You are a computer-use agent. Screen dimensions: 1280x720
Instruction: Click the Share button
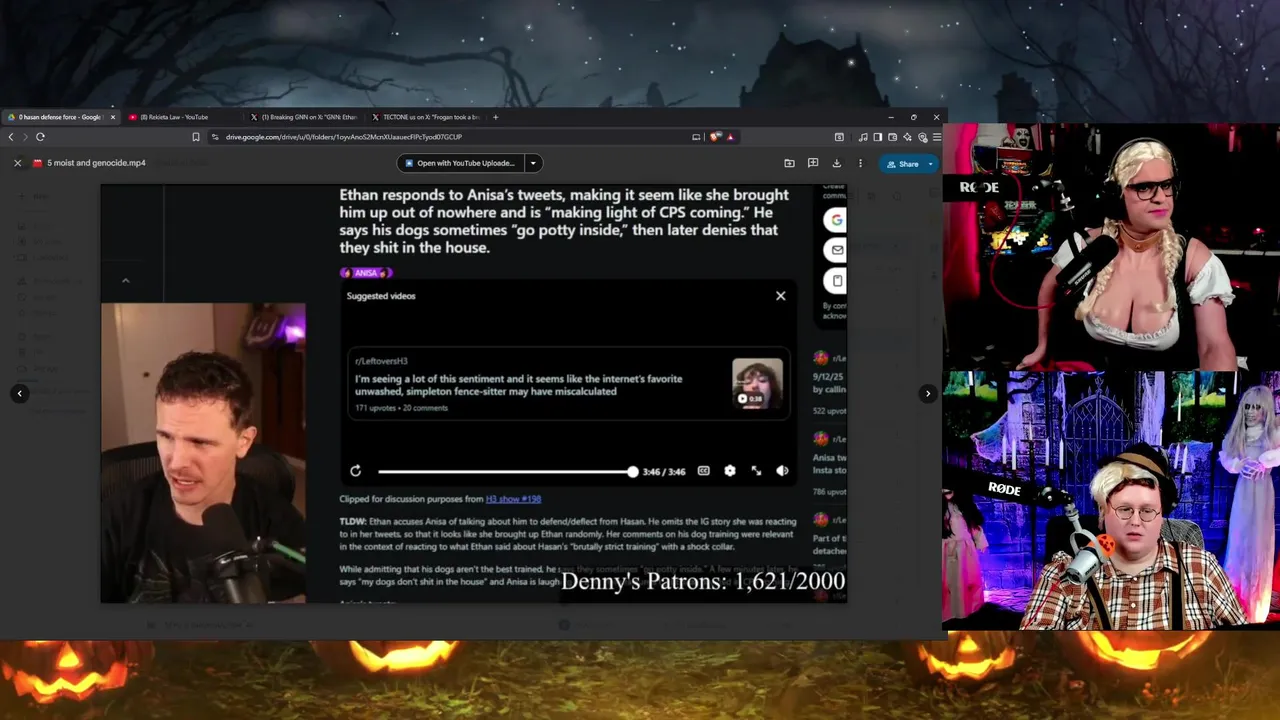[x=902, y=164]
